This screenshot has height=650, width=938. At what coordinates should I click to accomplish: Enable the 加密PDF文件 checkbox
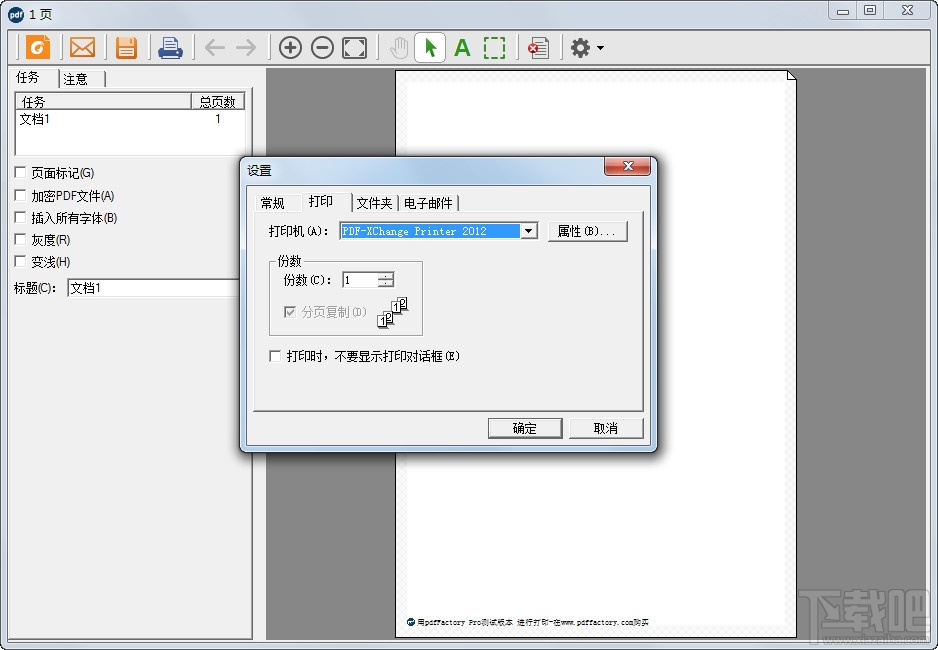coord(19,196)
